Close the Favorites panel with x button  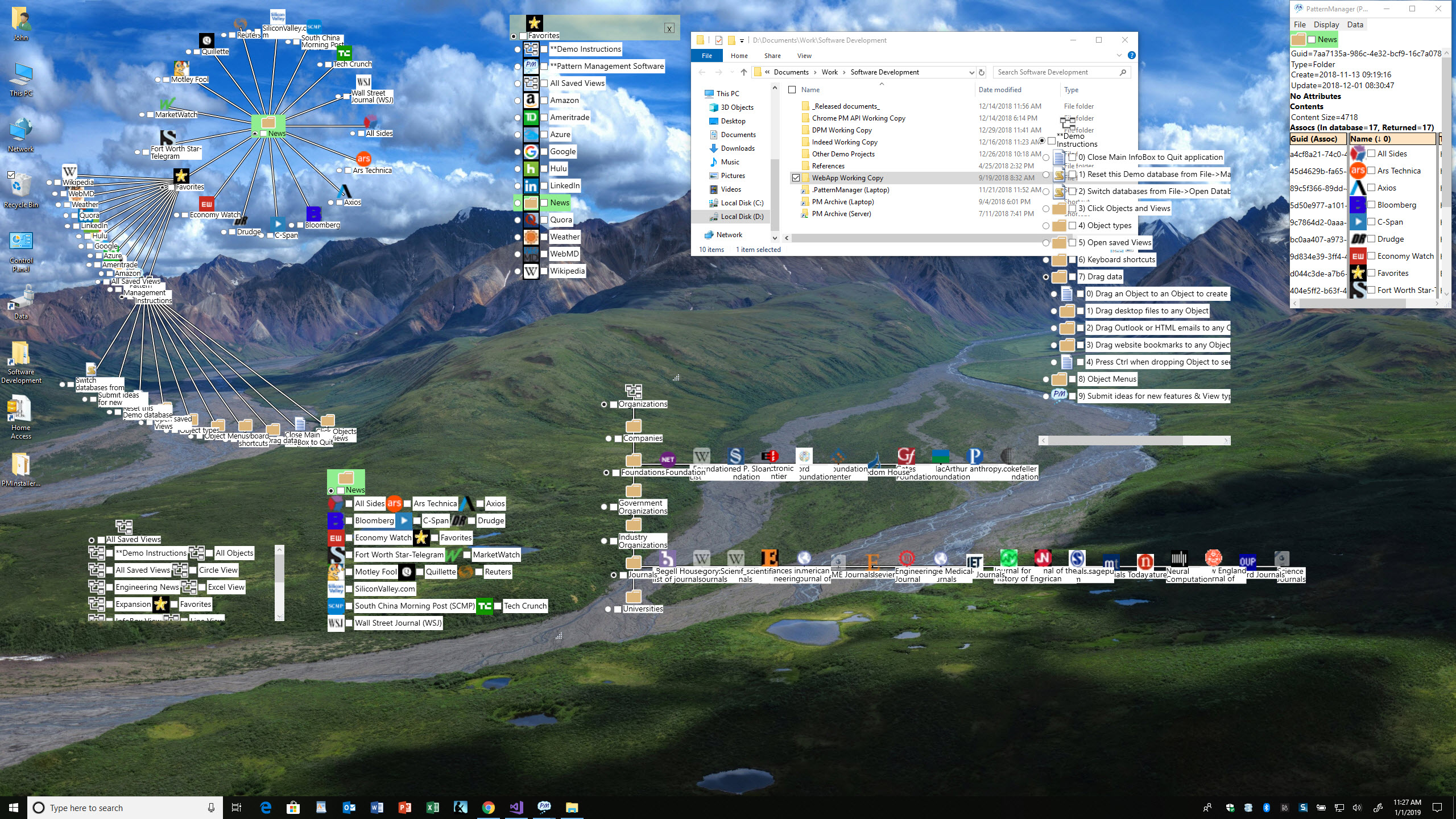[669, 28]
